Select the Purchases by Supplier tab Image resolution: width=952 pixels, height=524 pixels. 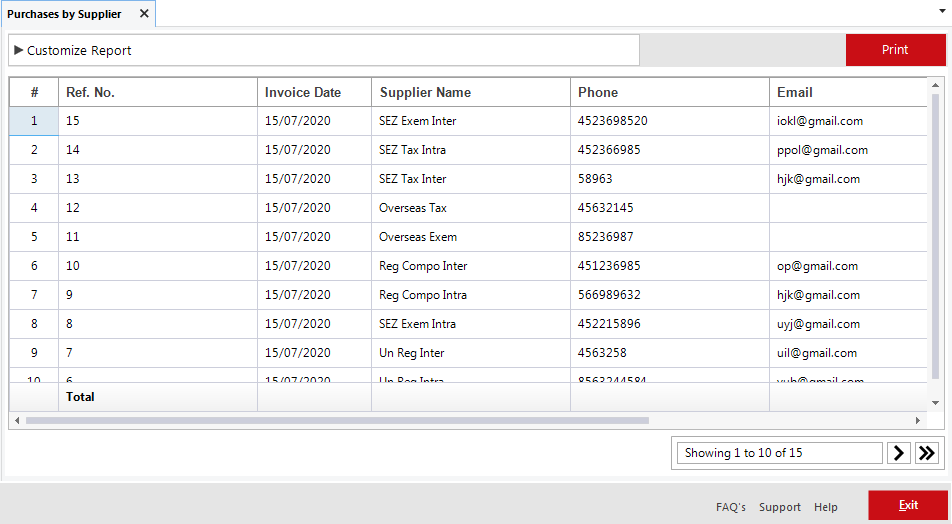(65, 14)
